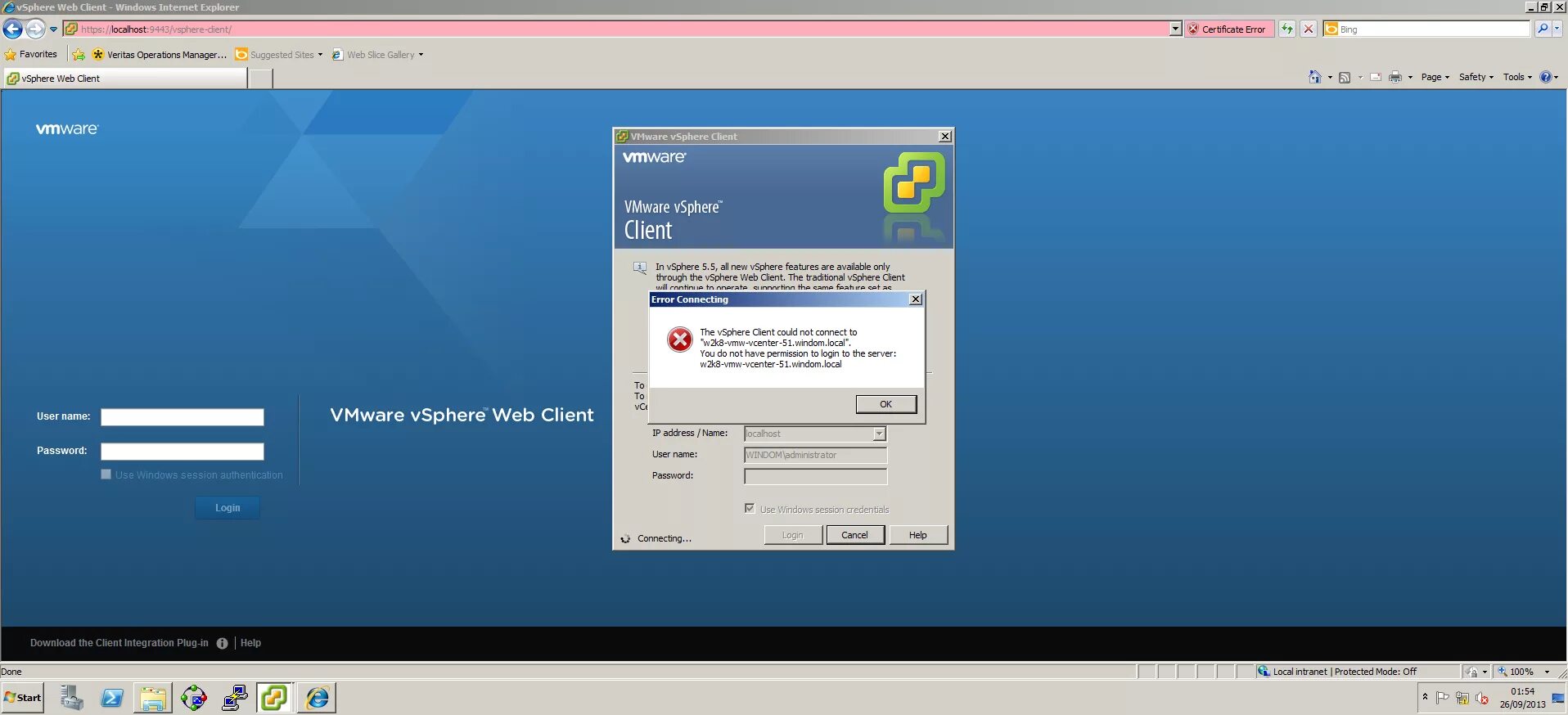Open the Favorites star button
1568x715 pixels.
(31, 55)
